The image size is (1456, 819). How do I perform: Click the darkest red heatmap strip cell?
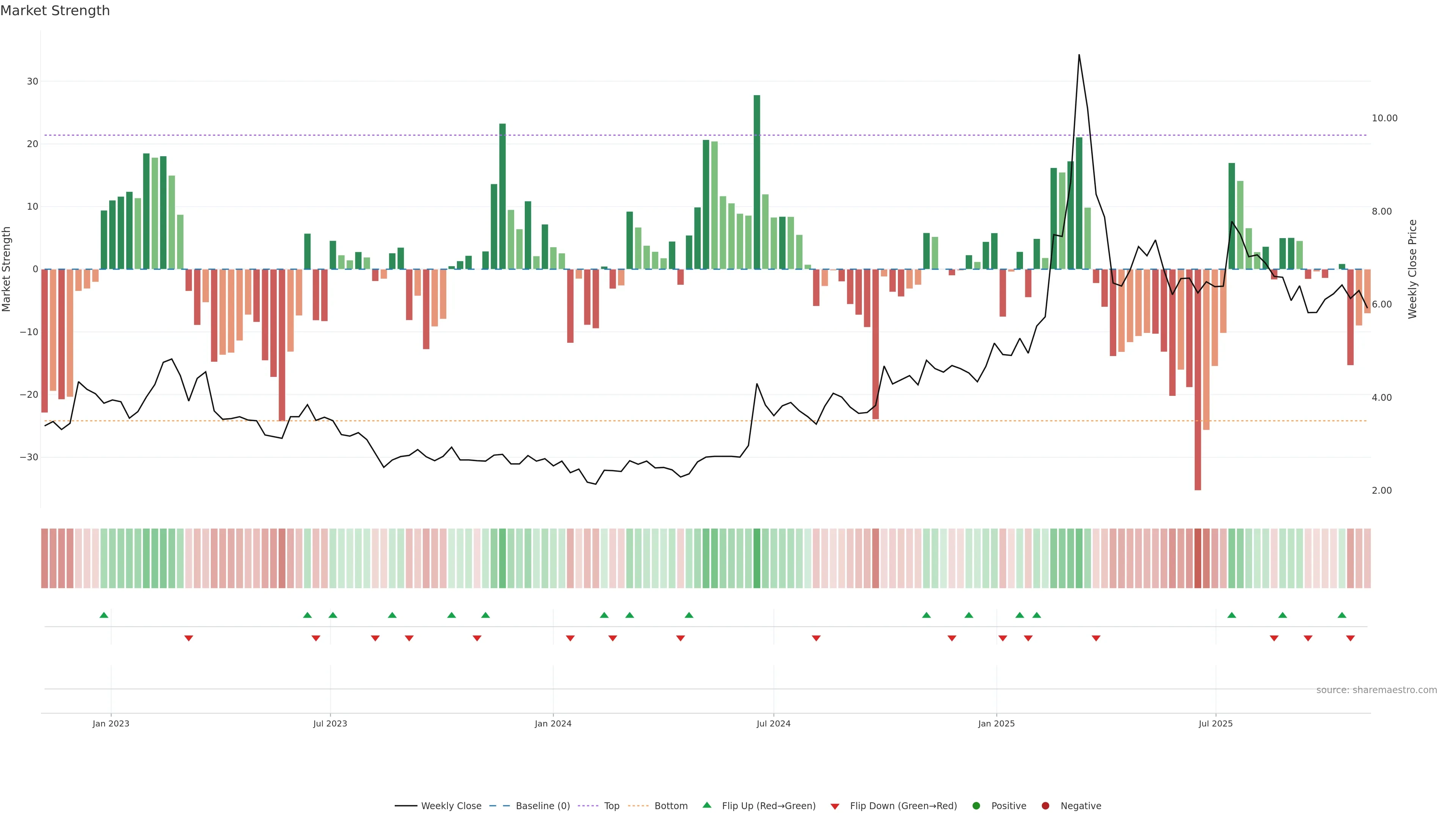tap(1198, 559)
